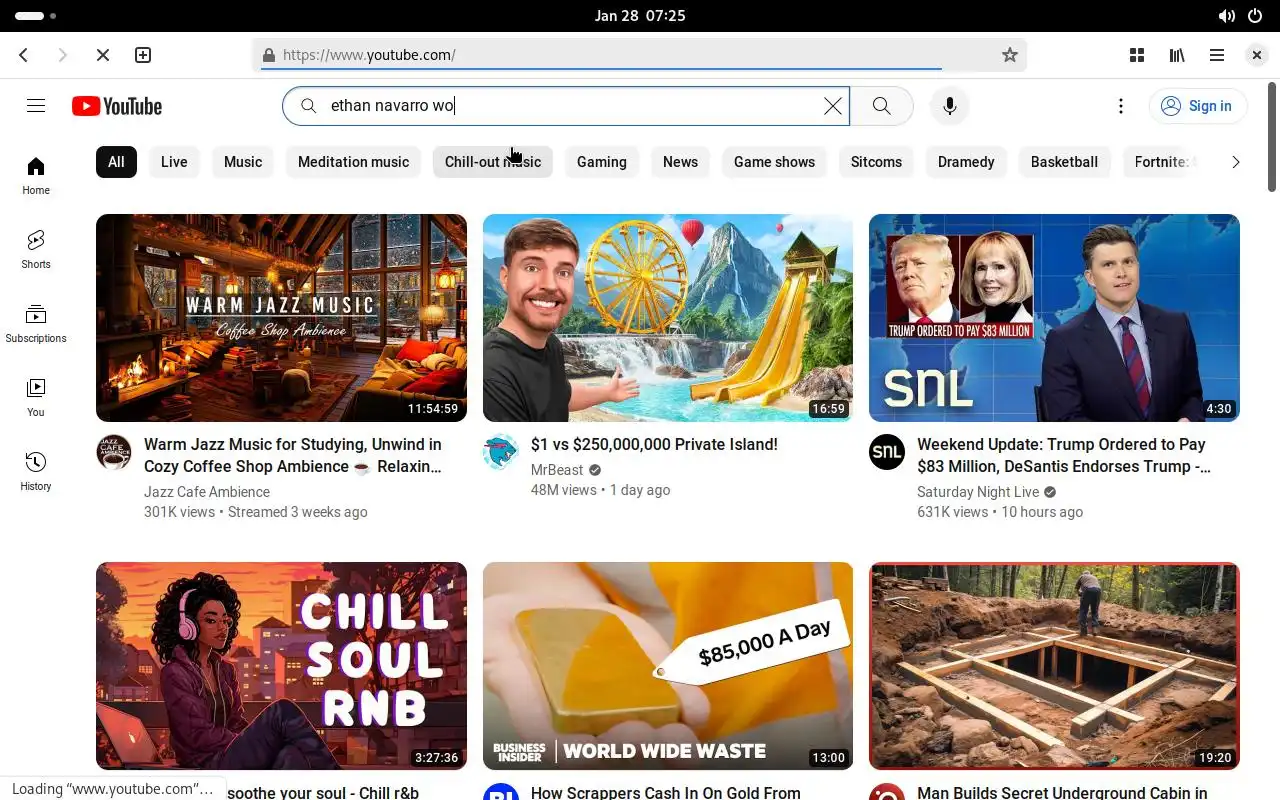Open Chill Soul RNB thumbnail

click(x=281, y=666)
